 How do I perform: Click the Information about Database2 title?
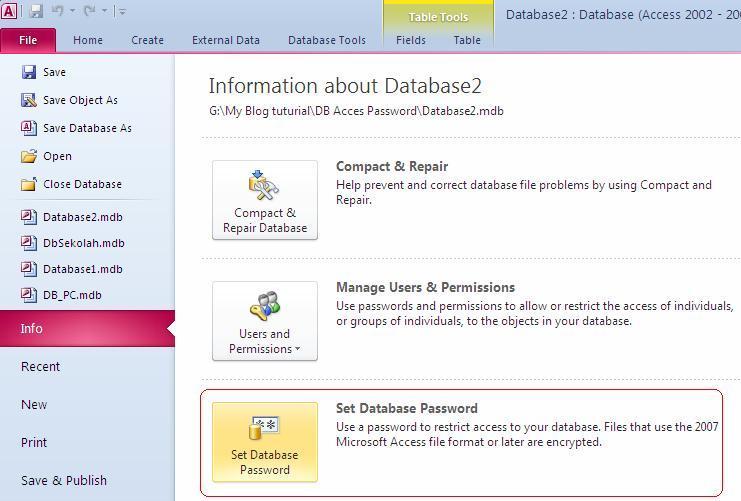345,86
